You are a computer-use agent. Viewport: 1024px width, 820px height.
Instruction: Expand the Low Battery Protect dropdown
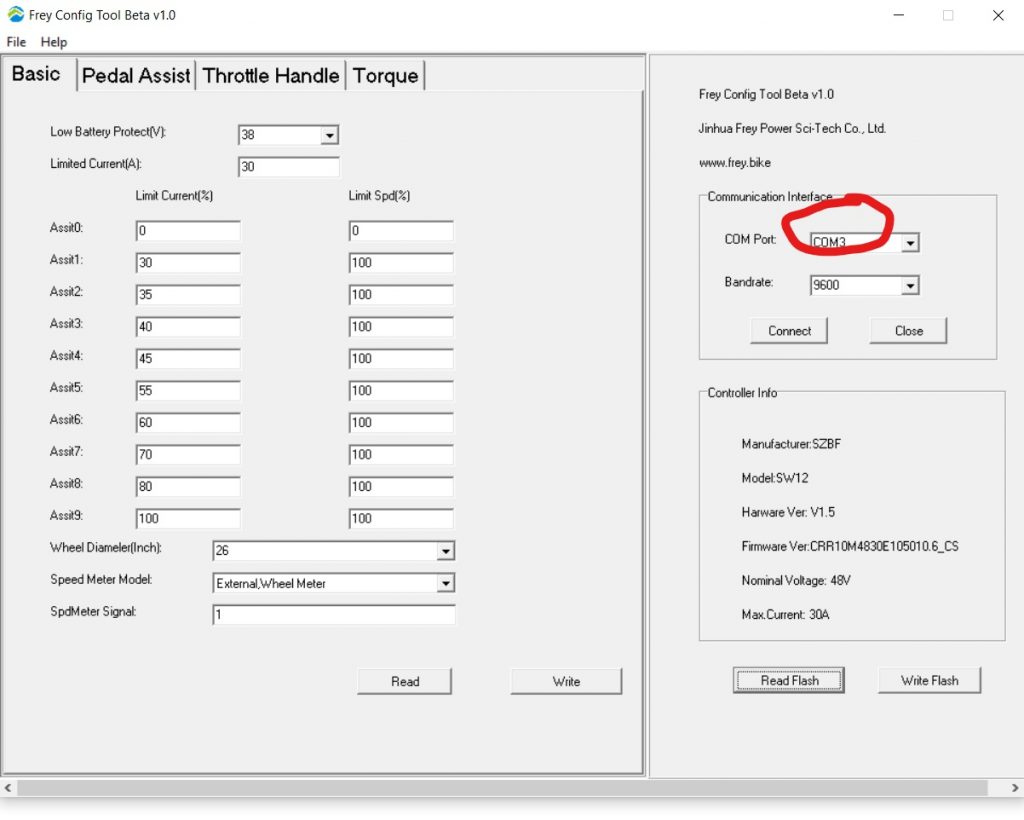click(x=329, y=135)
